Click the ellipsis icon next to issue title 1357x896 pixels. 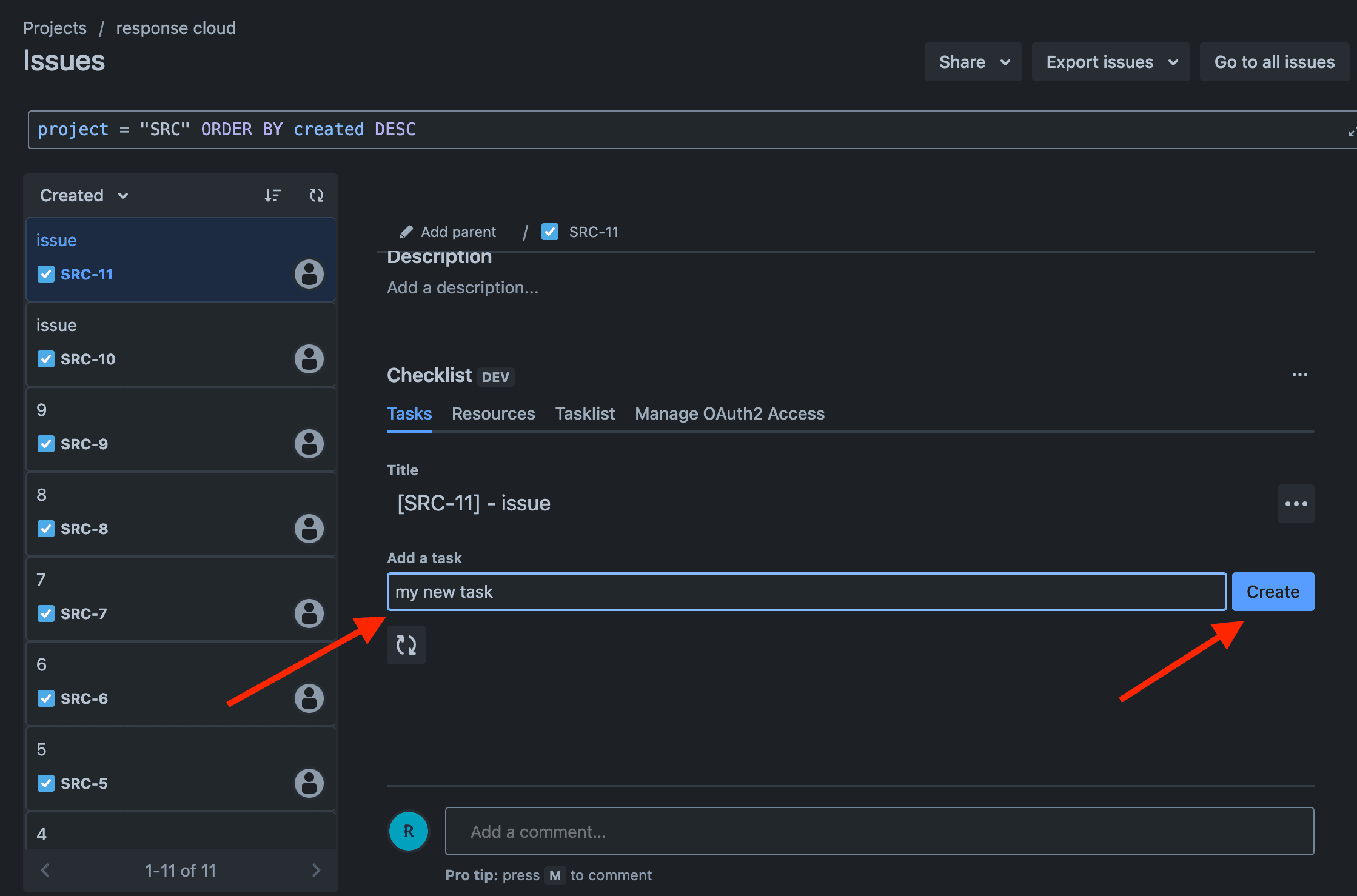pos(1296,504)
